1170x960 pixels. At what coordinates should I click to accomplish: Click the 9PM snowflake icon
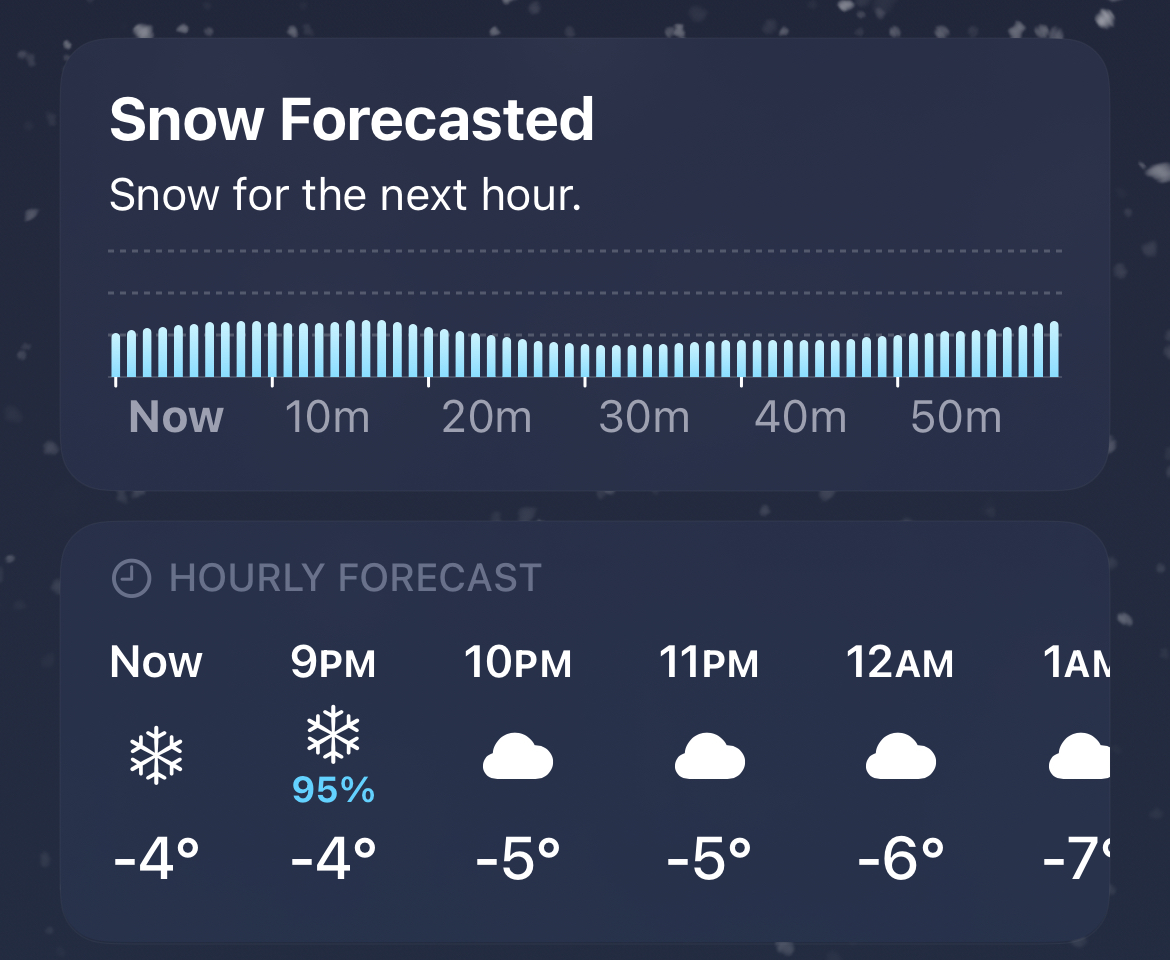333,737
